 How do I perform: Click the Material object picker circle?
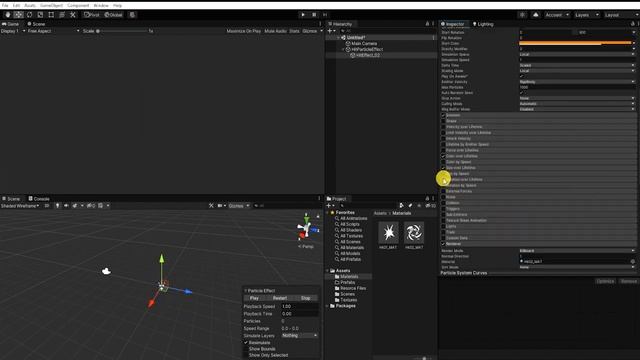[633, 262]
